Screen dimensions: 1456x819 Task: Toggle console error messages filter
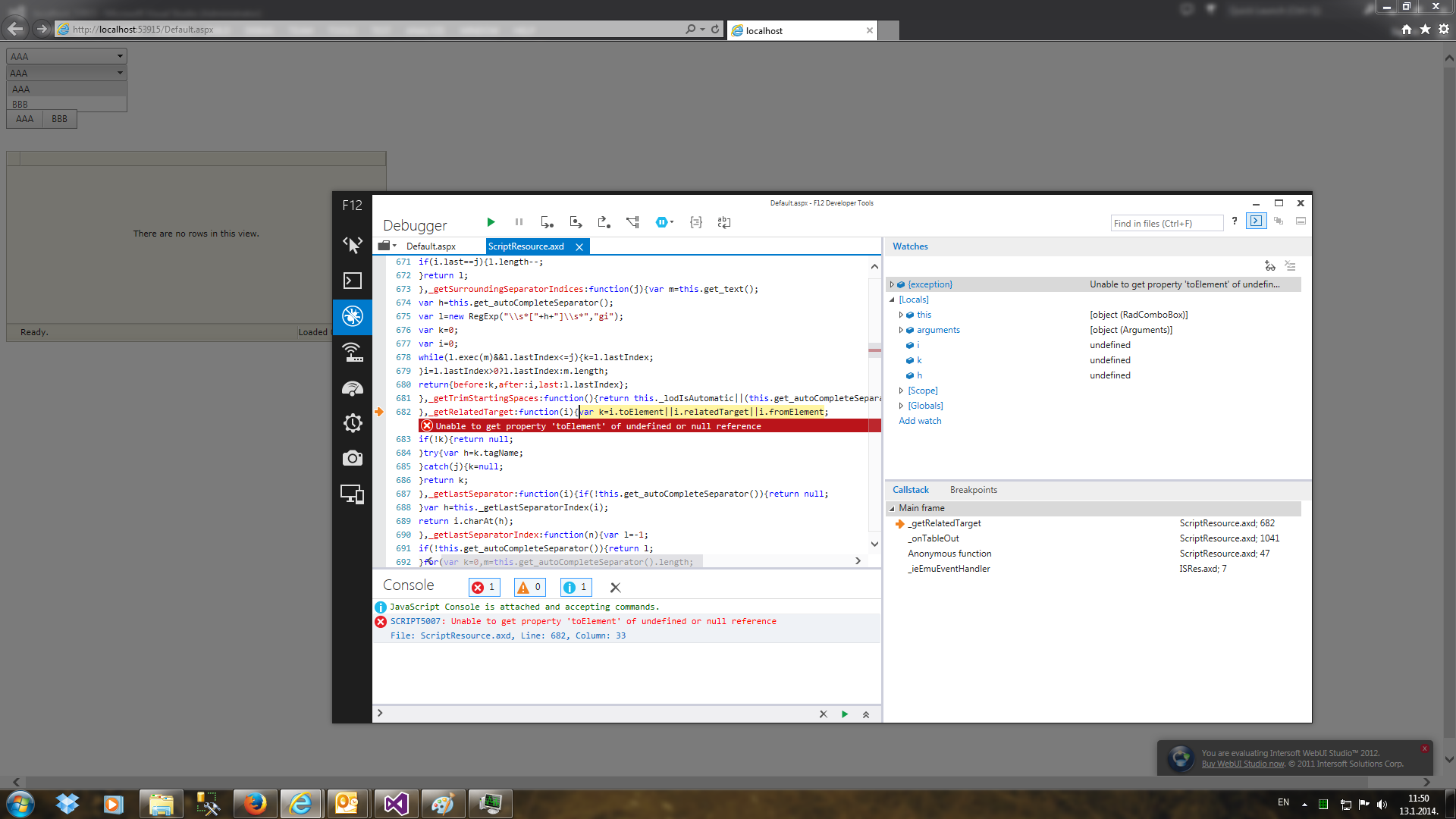(x=484, y=587)
